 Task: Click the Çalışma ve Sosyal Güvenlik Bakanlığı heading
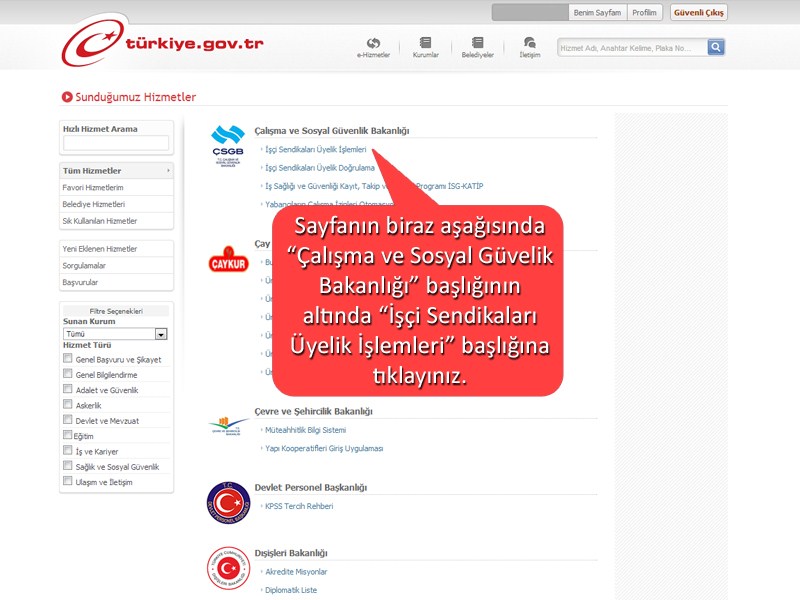coord(332,131)
